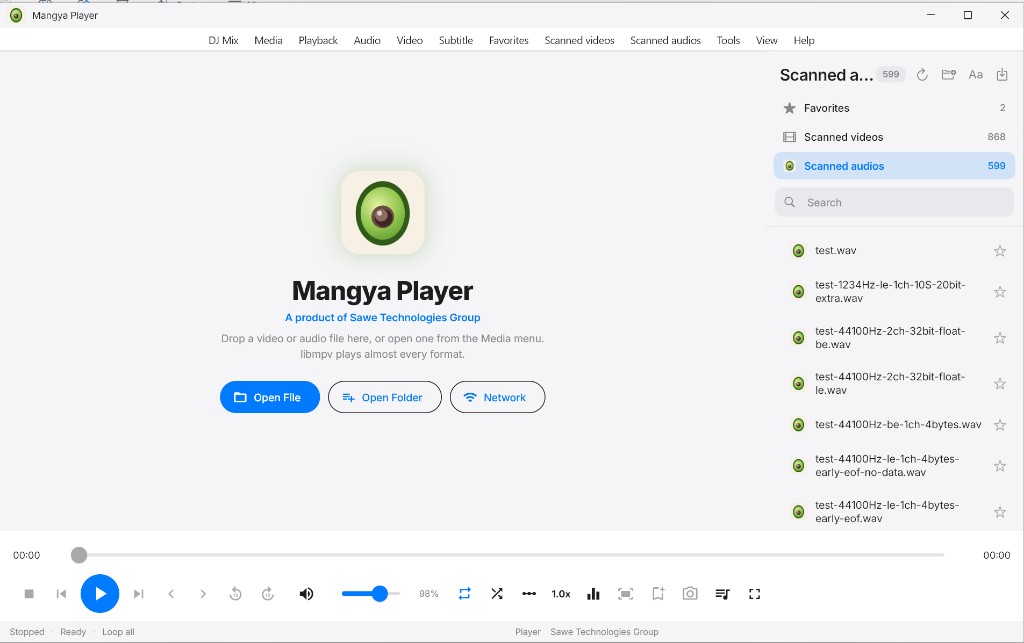Star test-44100Hz-2ch-32bit-float-le.wav

point(1000,384)
